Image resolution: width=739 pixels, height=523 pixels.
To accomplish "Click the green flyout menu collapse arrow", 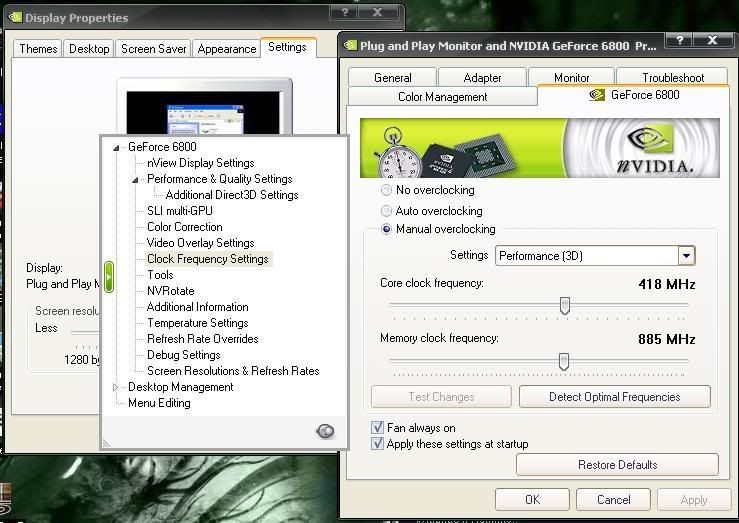I will pos(109,277).
